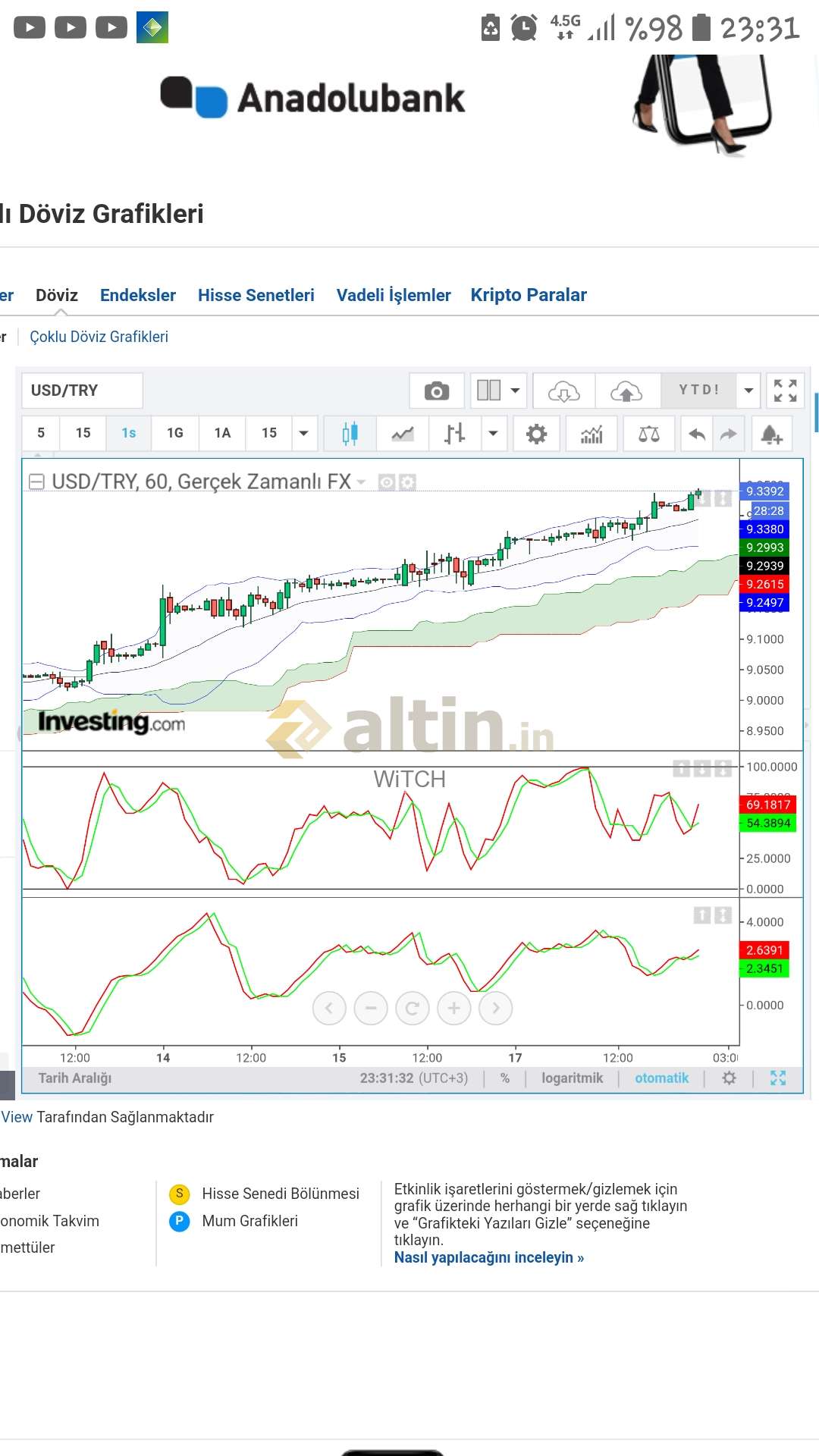Click the red 69.1817 stochastic value label
The height and width of the screenshot is (1456, 819).
point(767,805)
